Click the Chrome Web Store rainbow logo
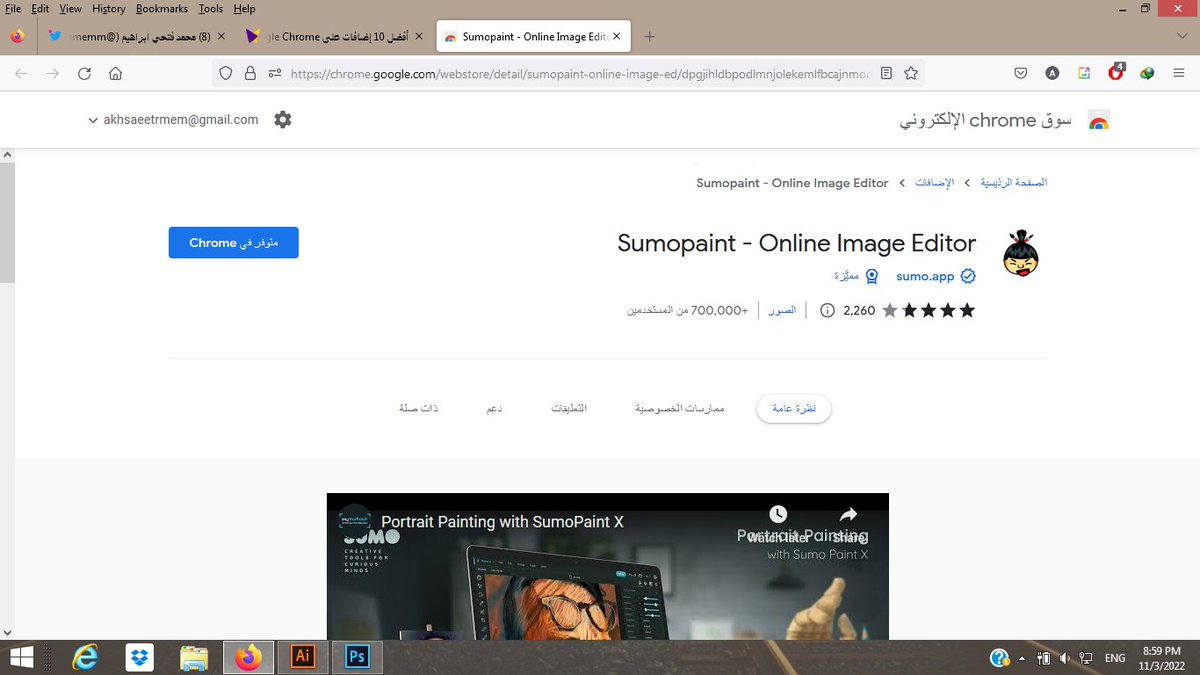Screen dimensions: 1200x675 click(x=1099, y=121)
